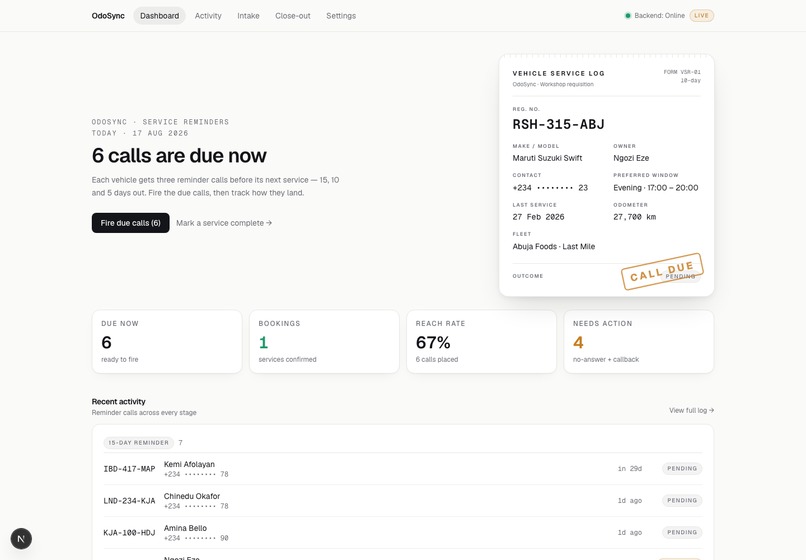Click the Next.js dev tools round icon
This screenshot has width=806, height=560.
pos(21,538)
